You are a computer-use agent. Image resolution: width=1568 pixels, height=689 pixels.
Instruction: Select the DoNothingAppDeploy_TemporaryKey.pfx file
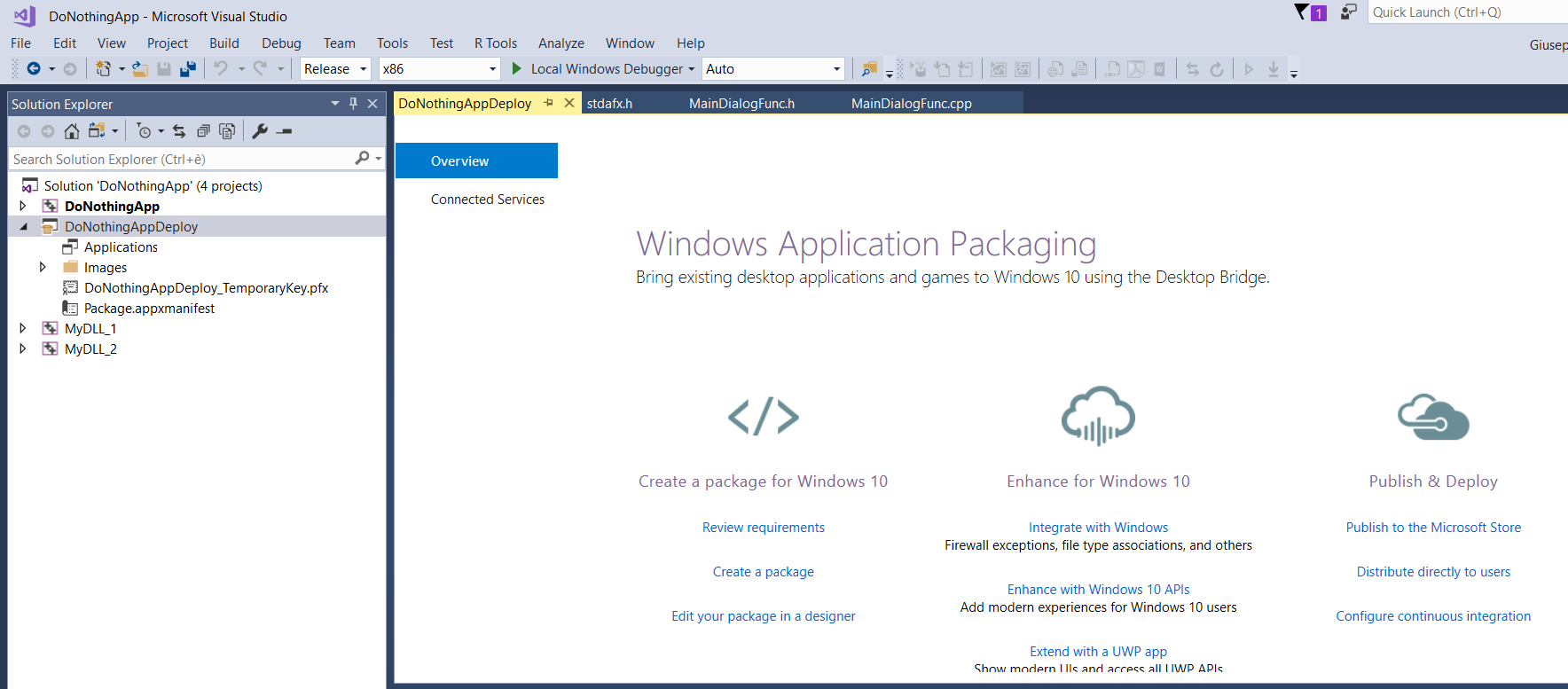coord(206,287)
